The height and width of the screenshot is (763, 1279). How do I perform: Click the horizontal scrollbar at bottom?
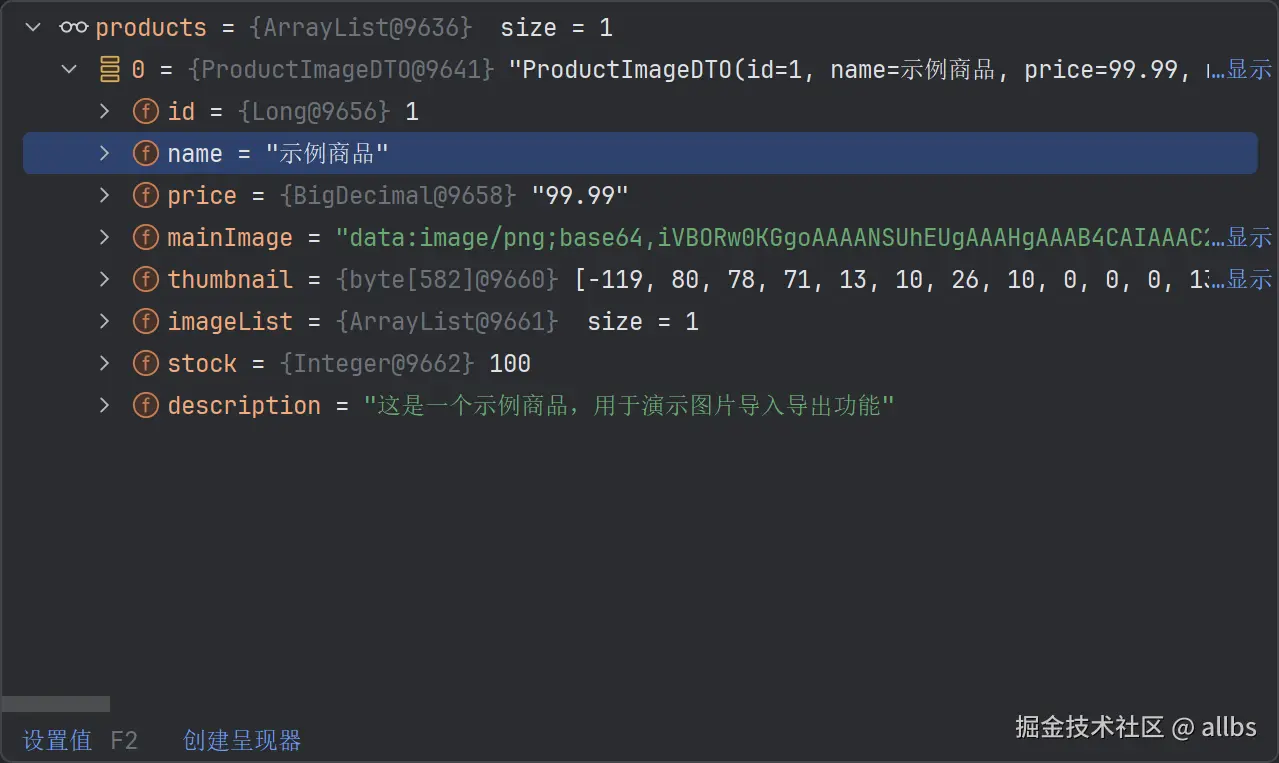[55, 703]
